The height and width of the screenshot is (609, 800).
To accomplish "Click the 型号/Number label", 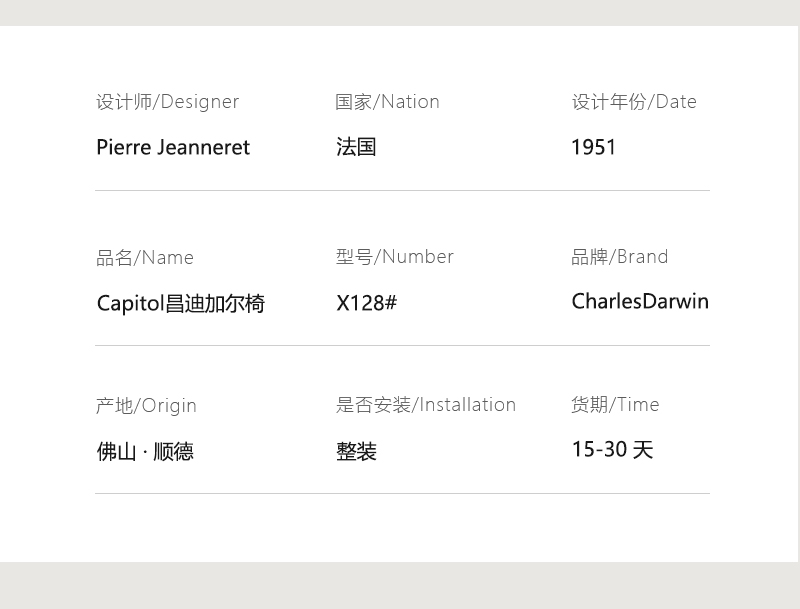I will click(394, 257).
